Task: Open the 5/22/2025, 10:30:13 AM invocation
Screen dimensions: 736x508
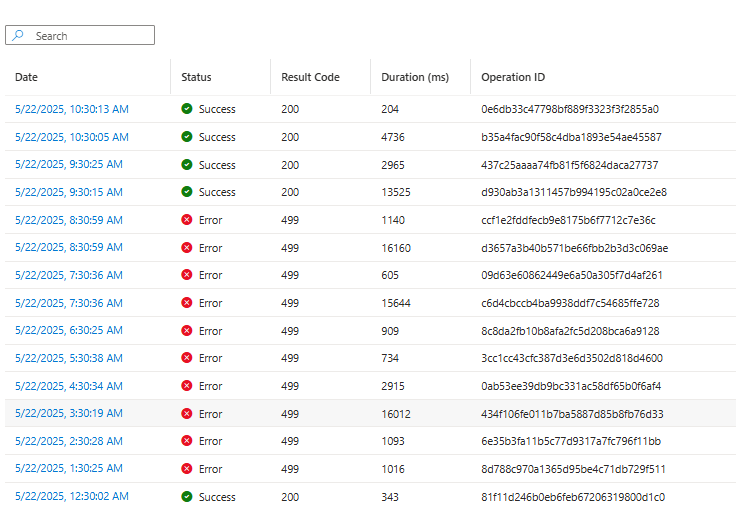Action: (72, 109)
